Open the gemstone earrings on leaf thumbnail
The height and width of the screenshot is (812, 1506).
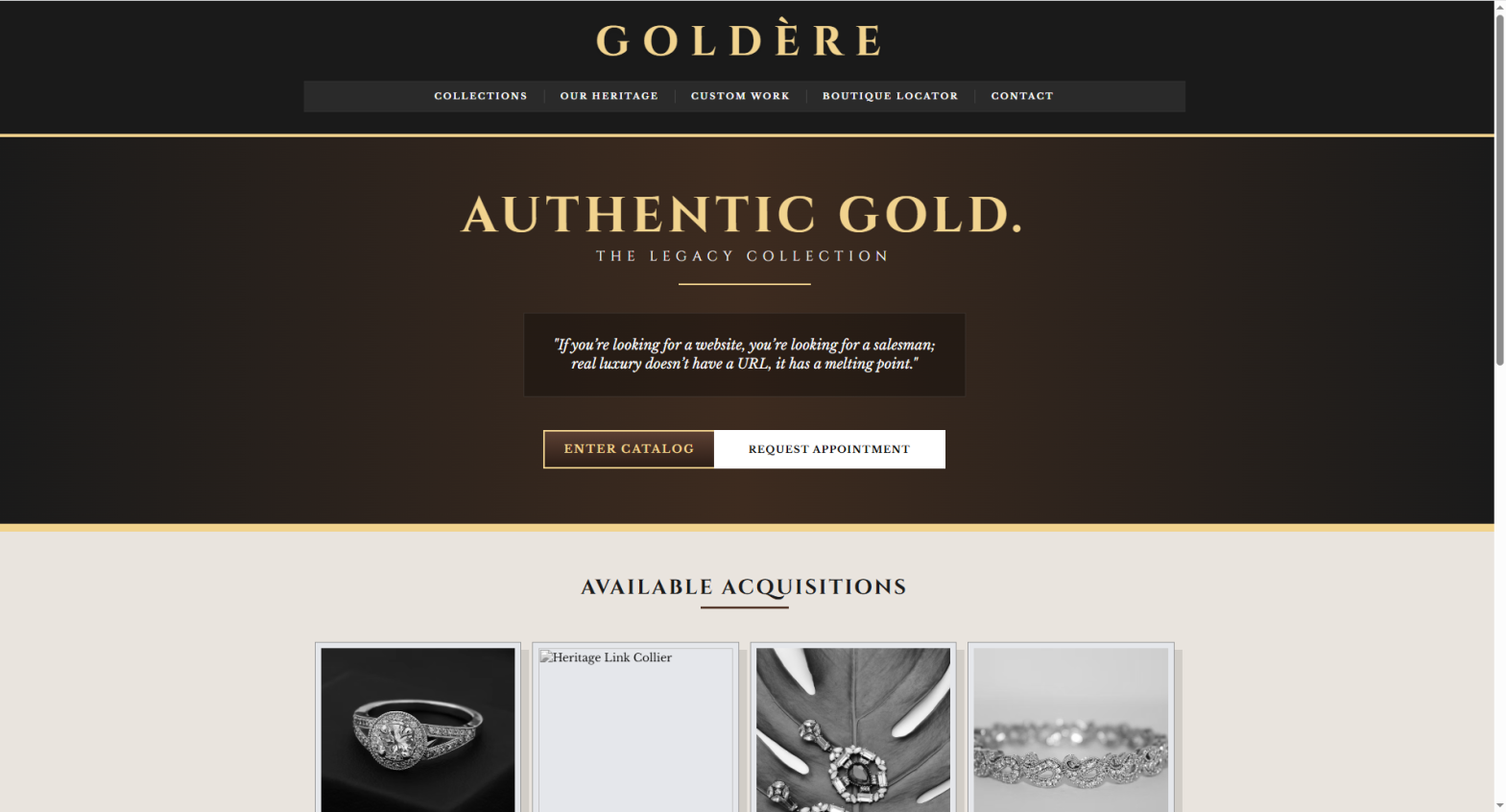tap(853, 729)
